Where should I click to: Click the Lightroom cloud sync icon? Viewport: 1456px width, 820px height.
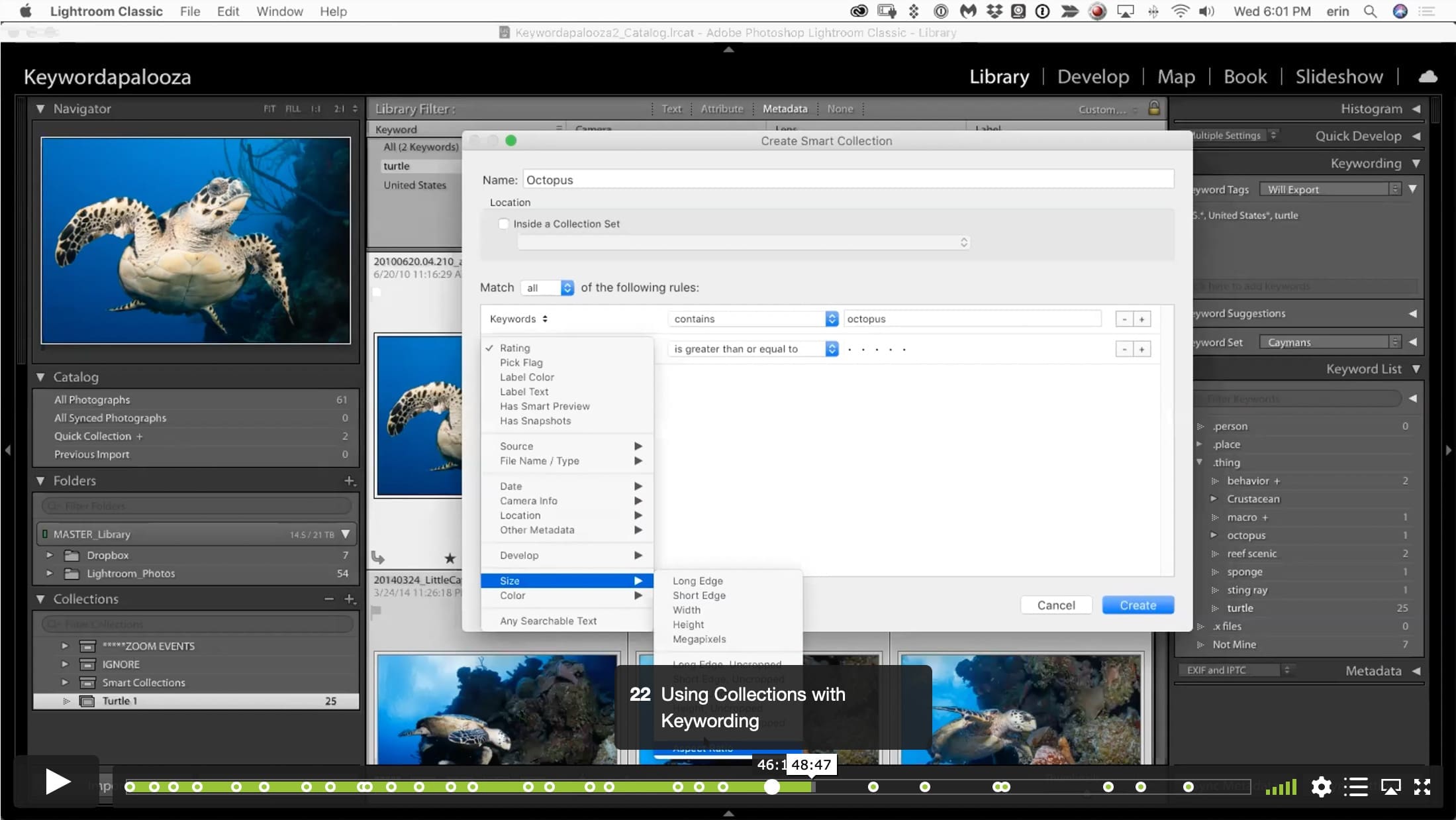pos(1428,77)
